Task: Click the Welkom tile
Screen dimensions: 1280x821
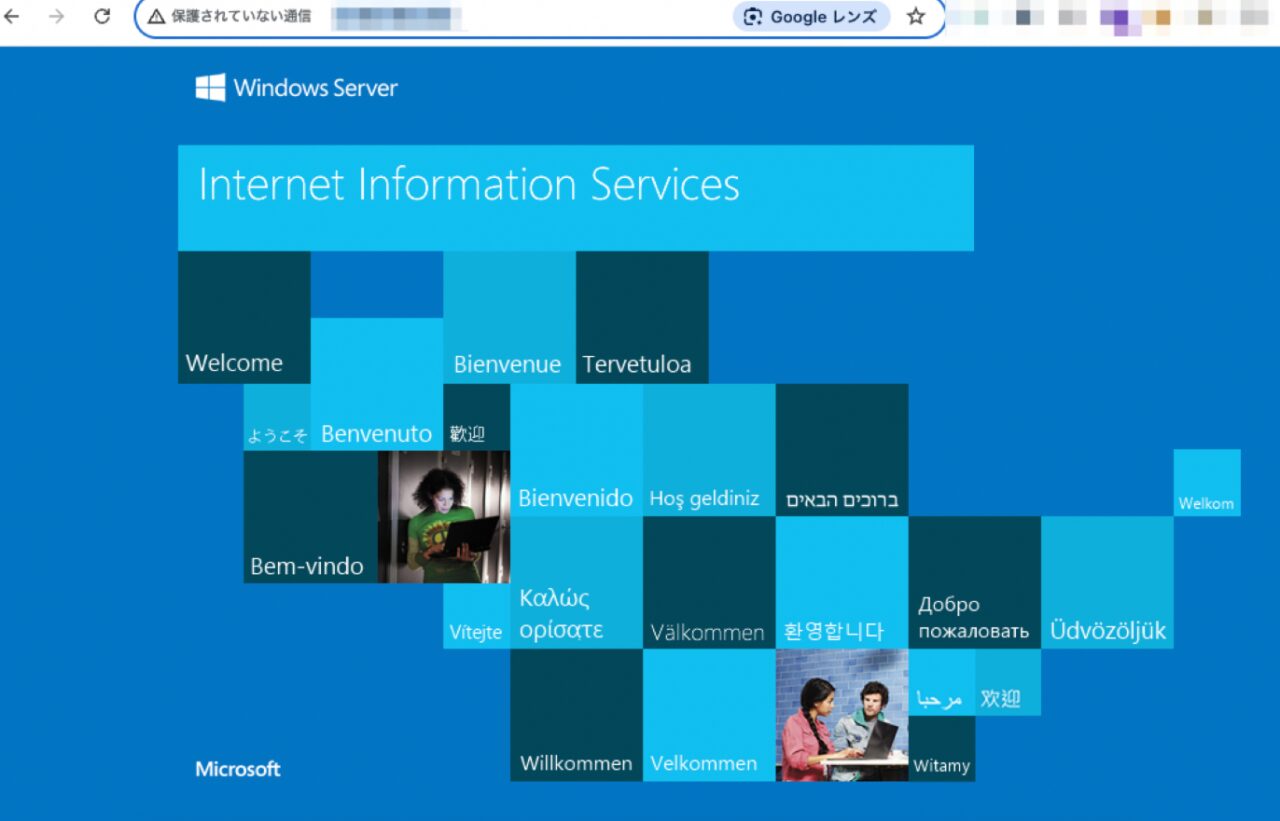Action: [x=1207, y=483]
